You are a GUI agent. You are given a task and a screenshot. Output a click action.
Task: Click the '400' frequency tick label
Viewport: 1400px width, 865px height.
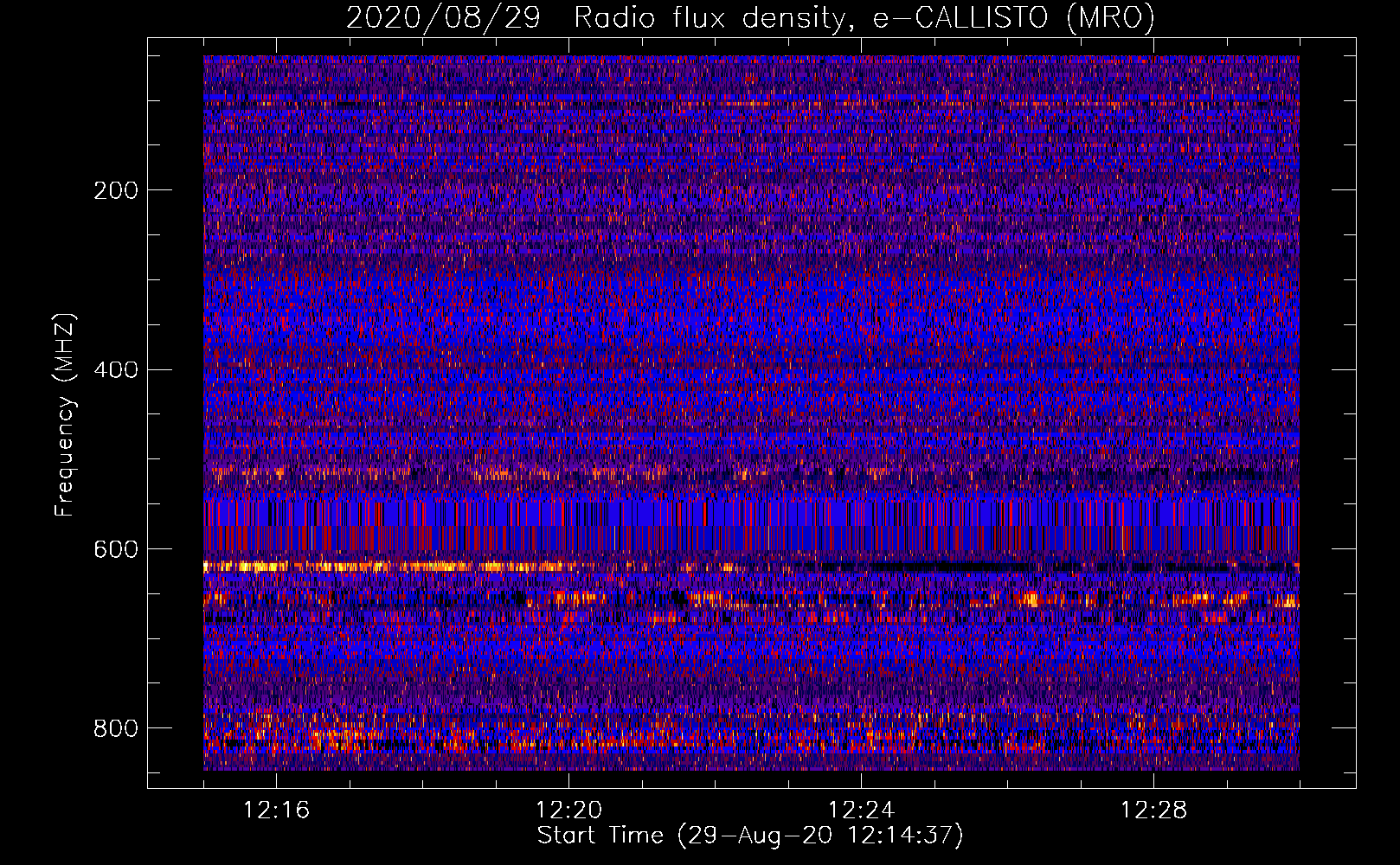coord(116,370)
